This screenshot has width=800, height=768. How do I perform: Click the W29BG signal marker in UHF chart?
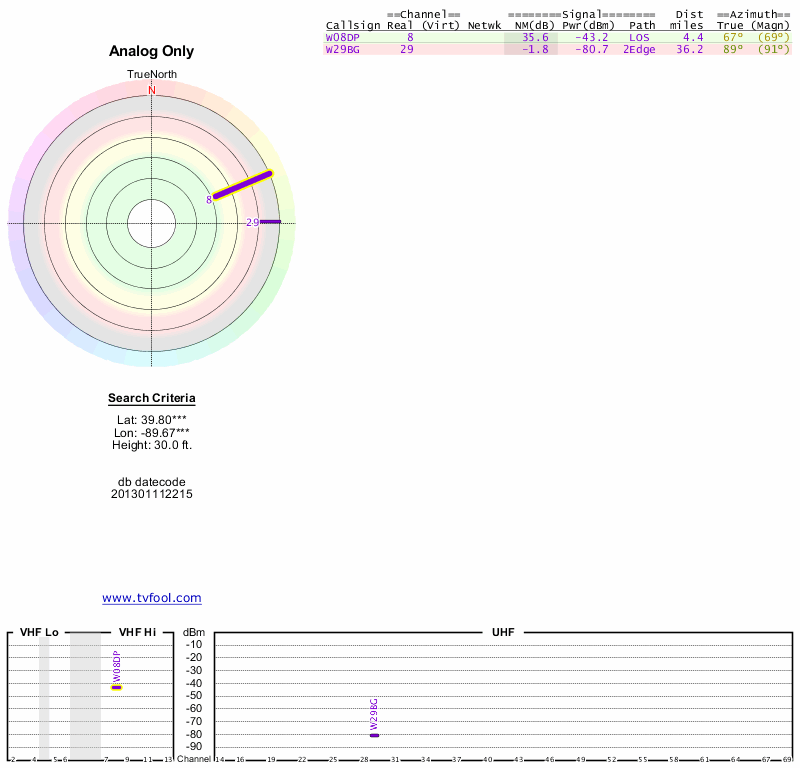click(374, 735)
